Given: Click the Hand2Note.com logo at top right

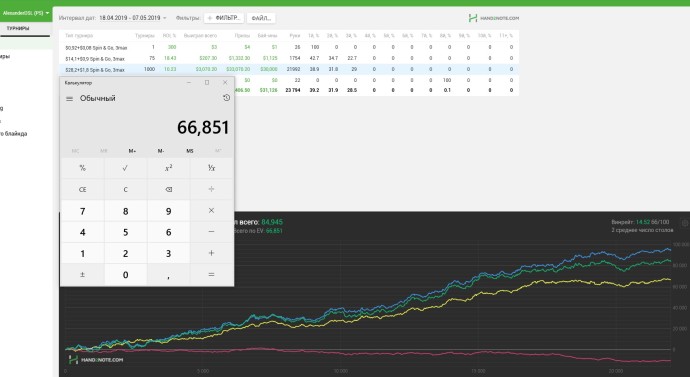Looking at the screenshot, I should tap(494, 18).
